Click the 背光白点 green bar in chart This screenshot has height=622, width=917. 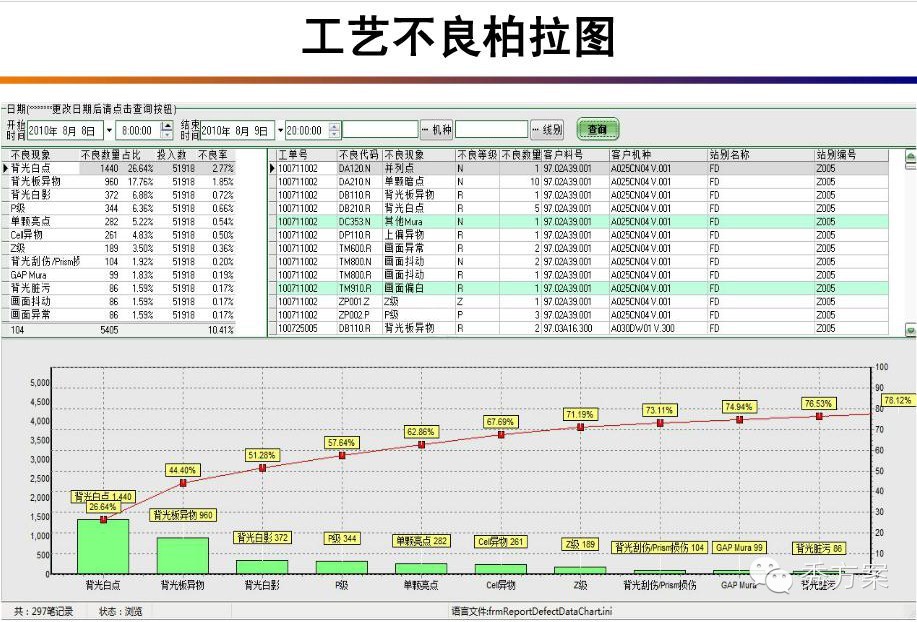(103, 546)
